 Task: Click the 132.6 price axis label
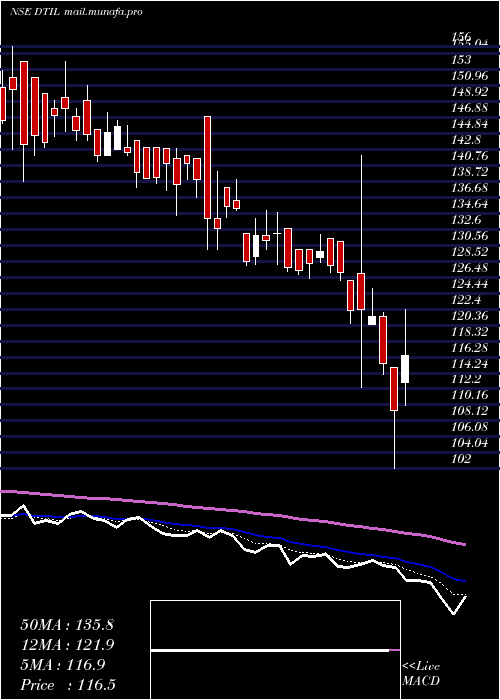pos(466,220)
